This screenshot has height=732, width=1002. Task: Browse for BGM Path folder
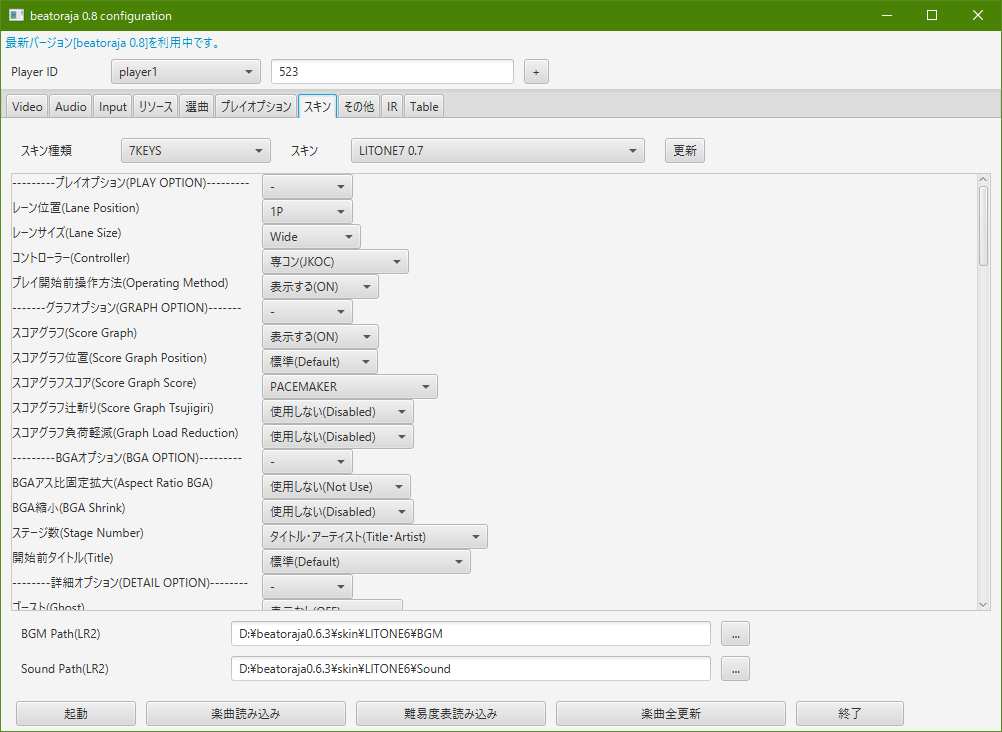click(x=736, y=634)
